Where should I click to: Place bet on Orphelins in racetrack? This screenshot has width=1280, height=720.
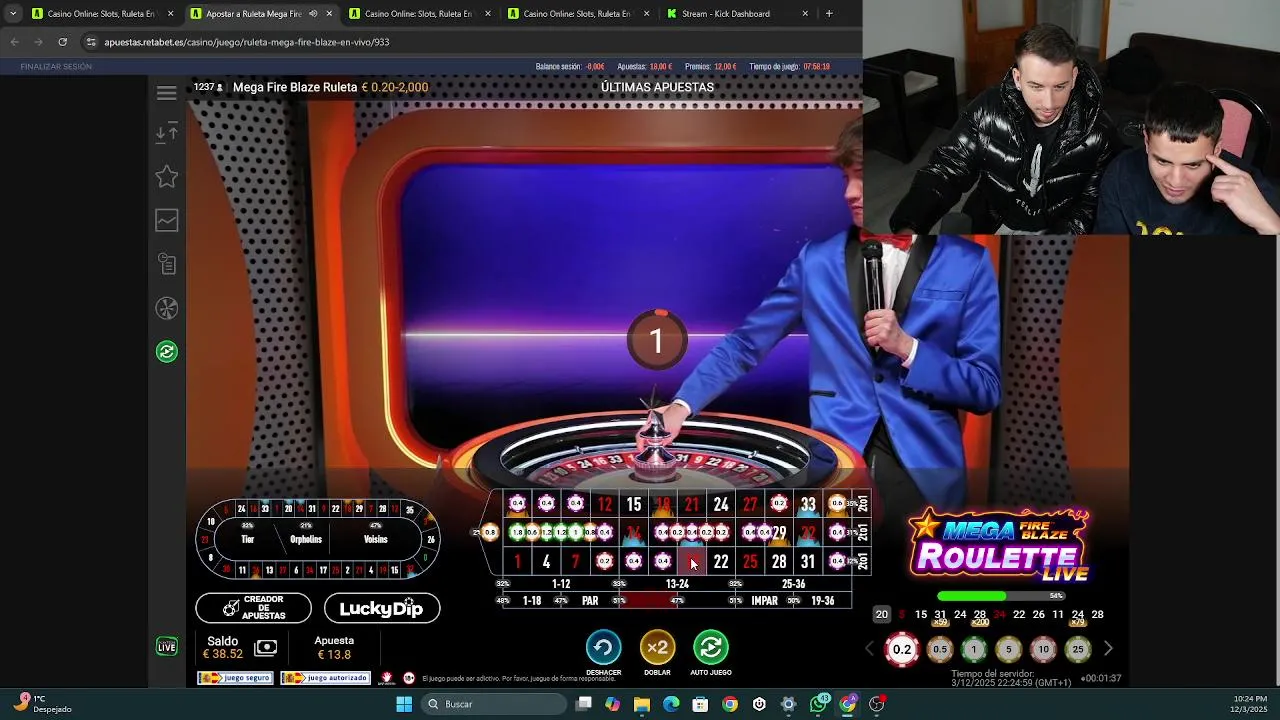(x=306, y=539)
